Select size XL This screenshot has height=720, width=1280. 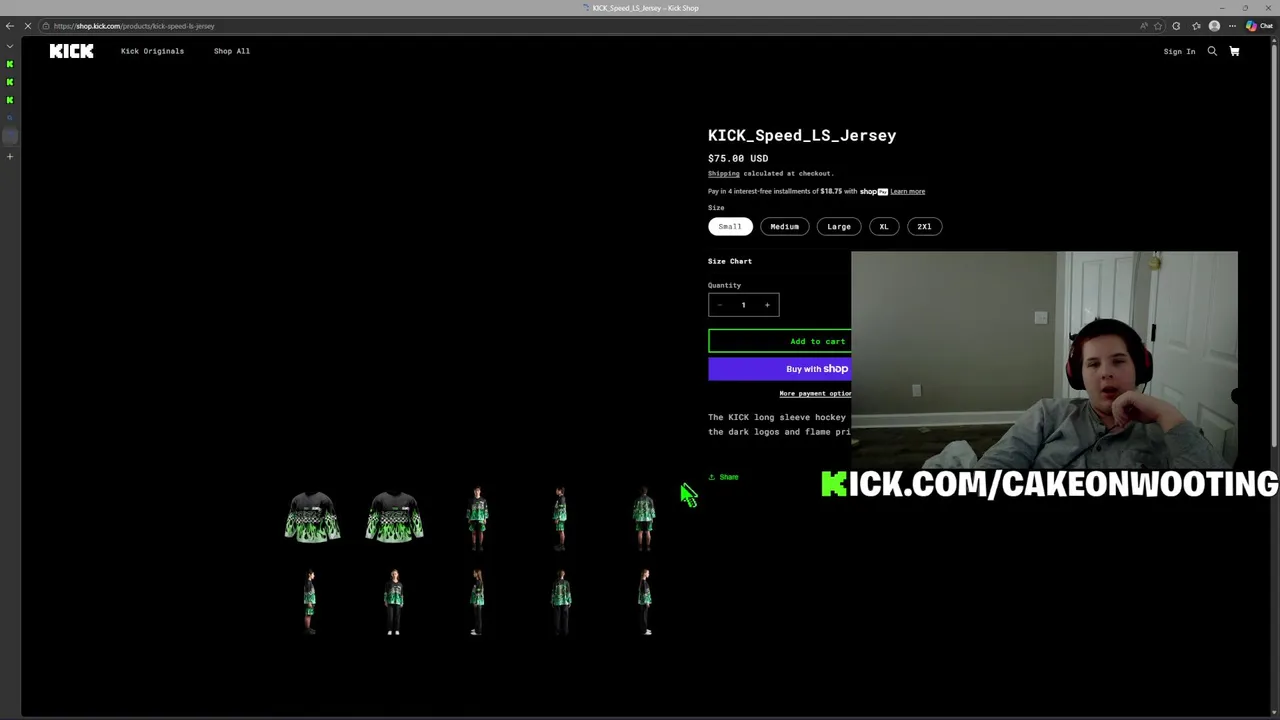coord(884,226)
